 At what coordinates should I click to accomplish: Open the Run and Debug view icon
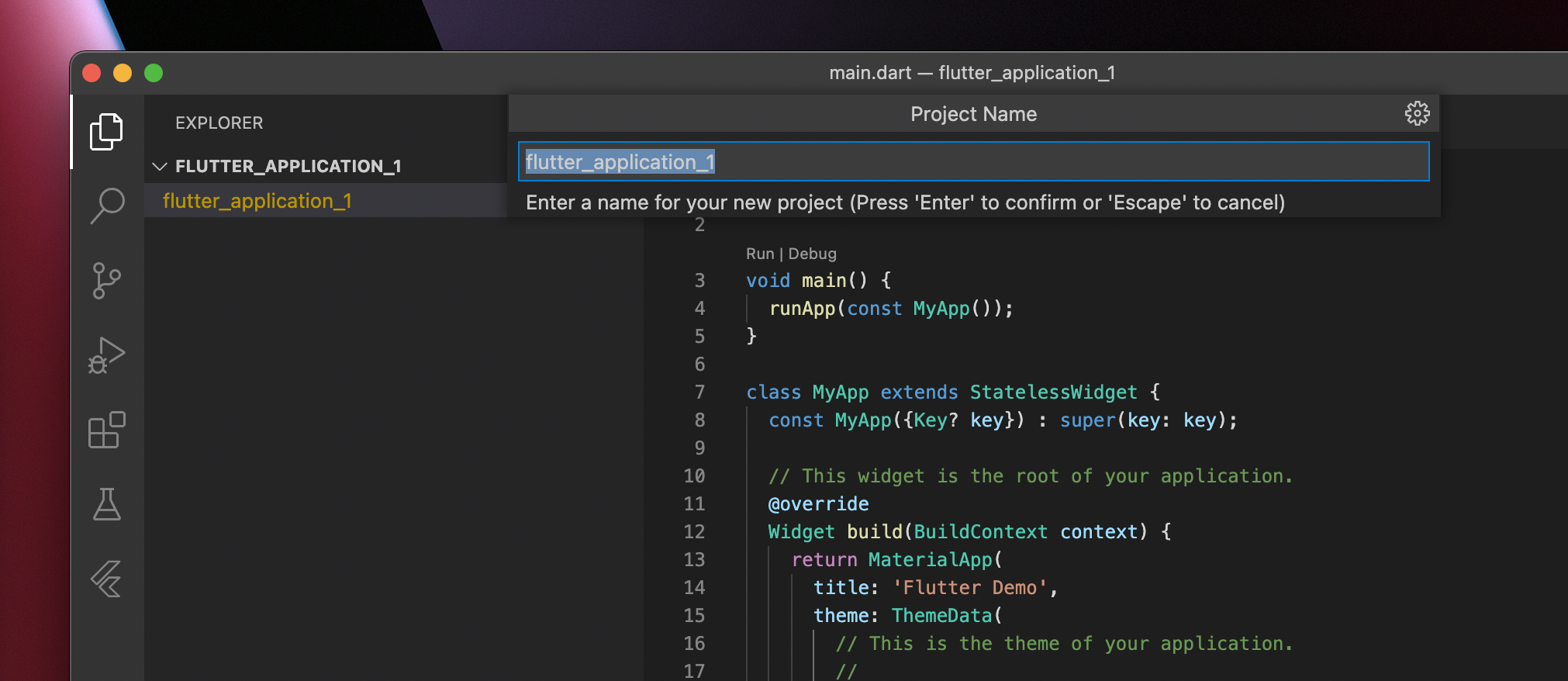106,355
